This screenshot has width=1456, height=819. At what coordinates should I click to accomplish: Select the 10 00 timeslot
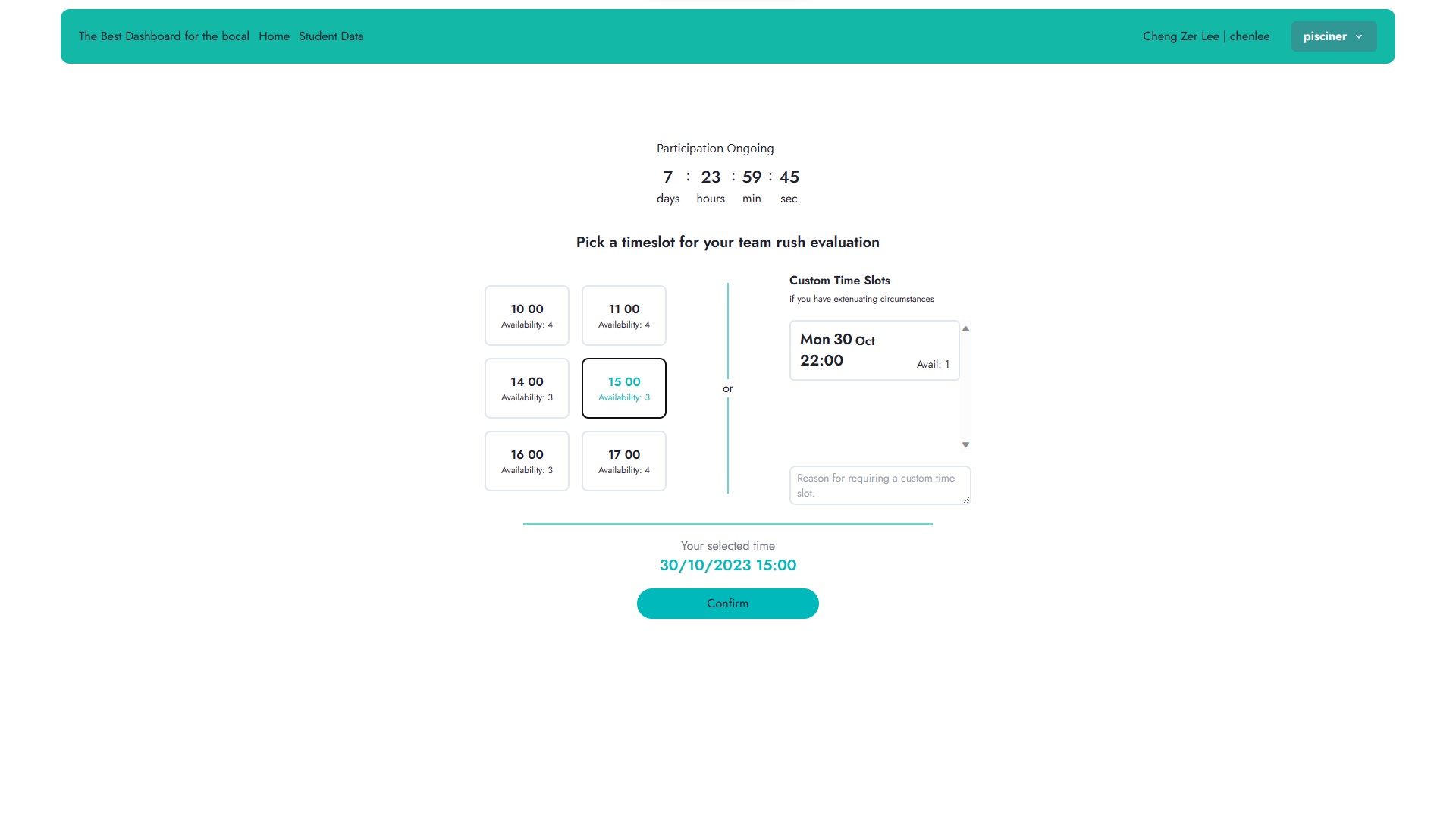(526, 315)
